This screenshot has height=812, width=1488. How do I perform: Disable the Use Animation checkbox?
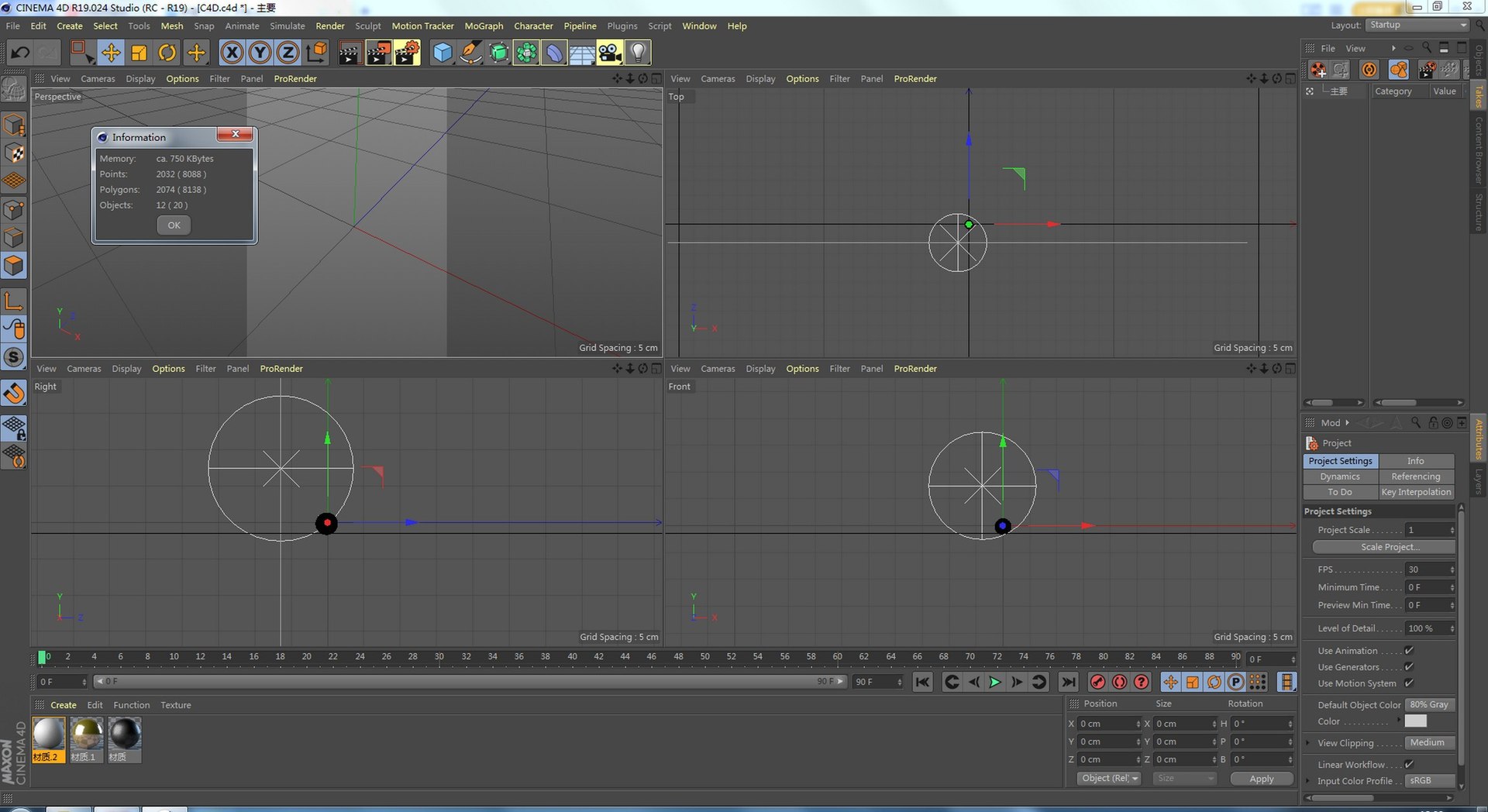(x=1409, y=651)
